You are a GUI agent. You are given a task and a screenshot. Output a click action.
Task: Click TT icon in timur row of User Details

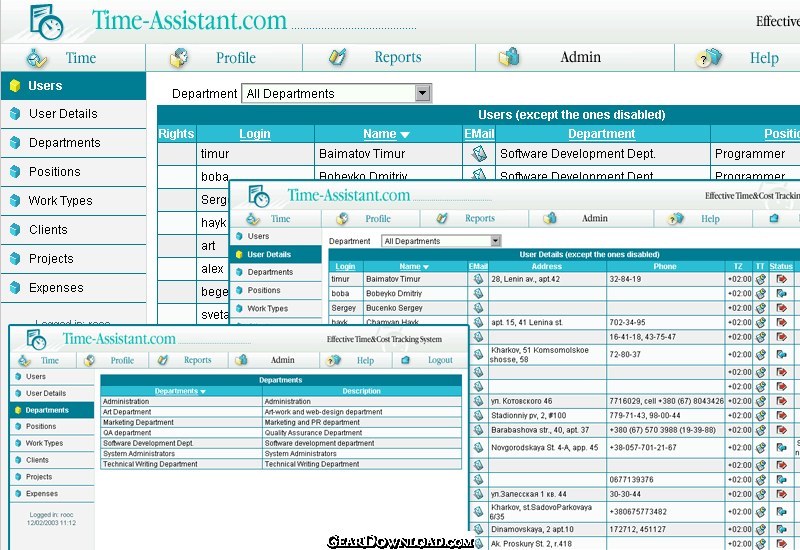point(761,279)
